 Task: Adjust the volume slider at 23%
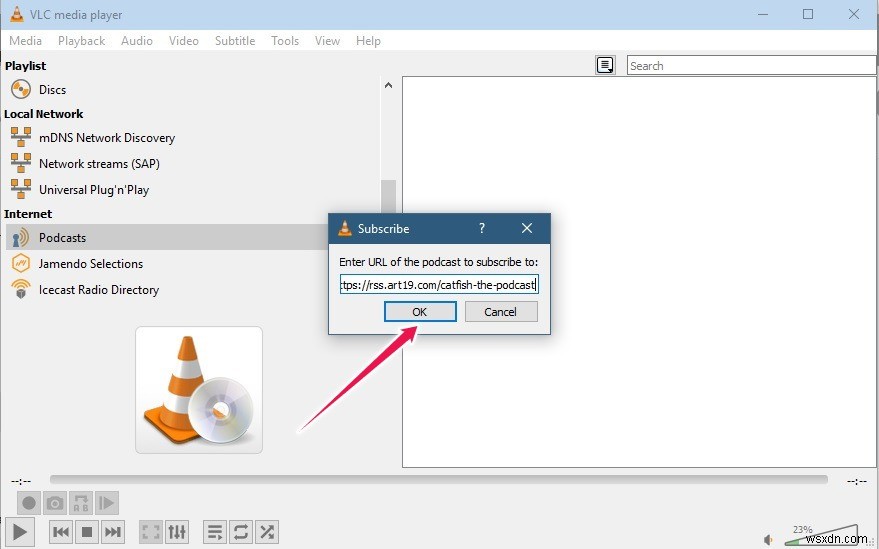[821, 536]
